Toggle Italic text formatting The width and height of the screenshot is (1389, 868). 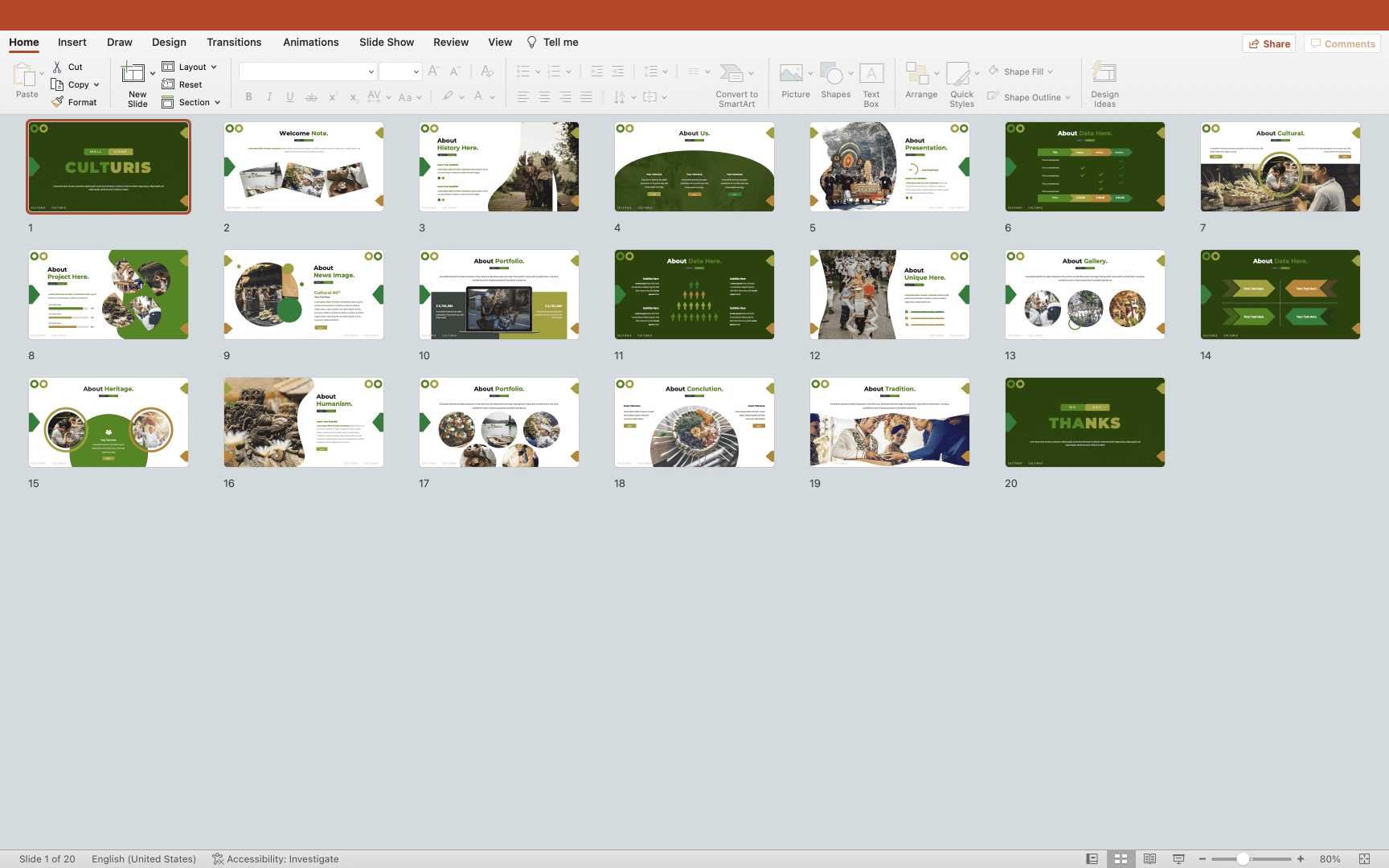[x=269, y=97]
